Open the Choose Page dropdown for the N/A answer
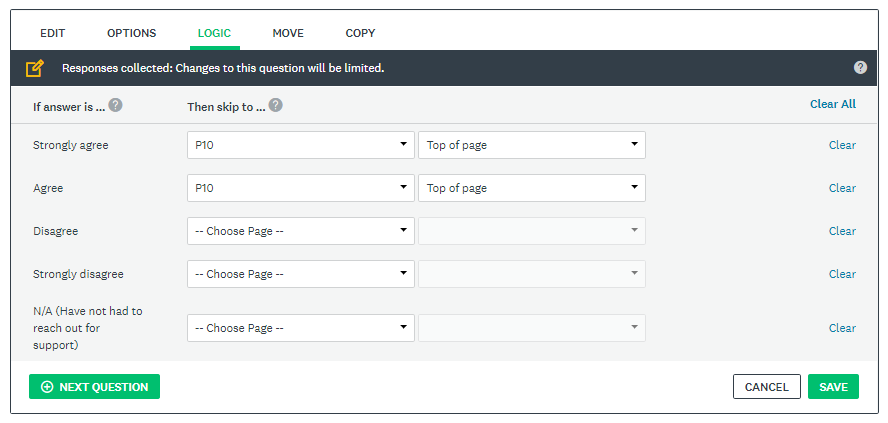 point(300,328)
